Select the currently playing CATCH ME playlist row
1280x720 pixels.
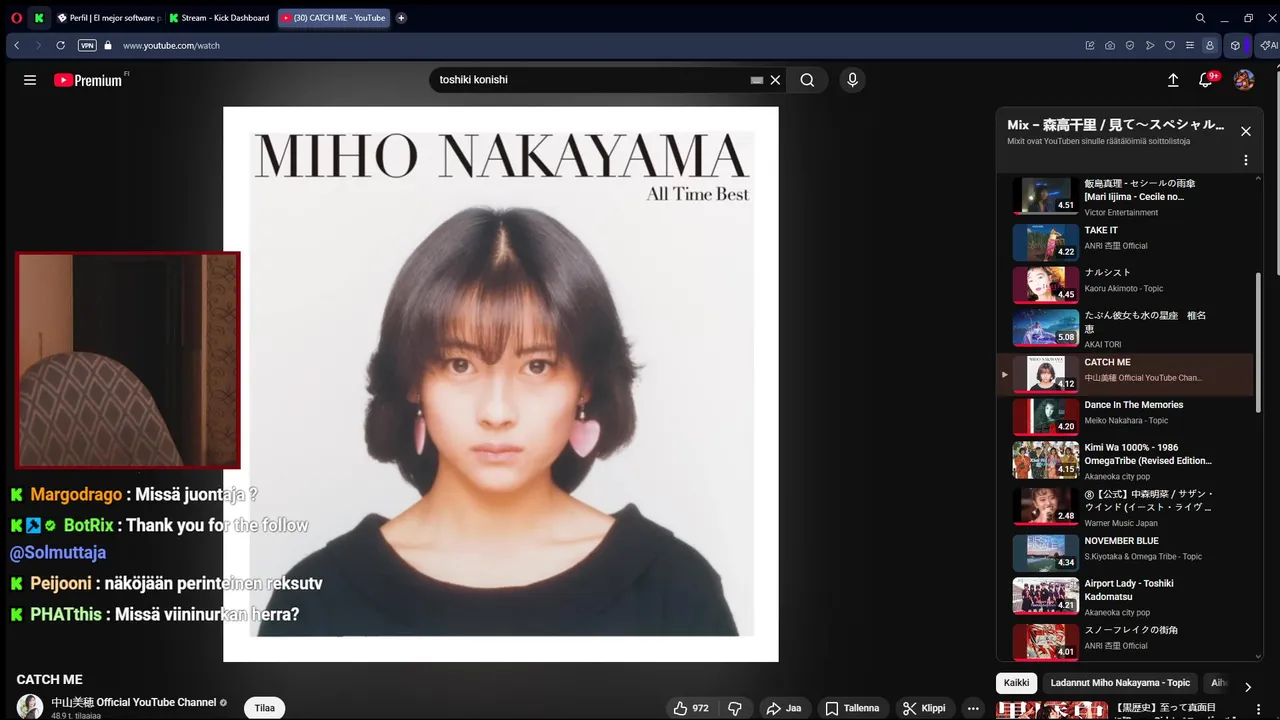[1126, 374]
